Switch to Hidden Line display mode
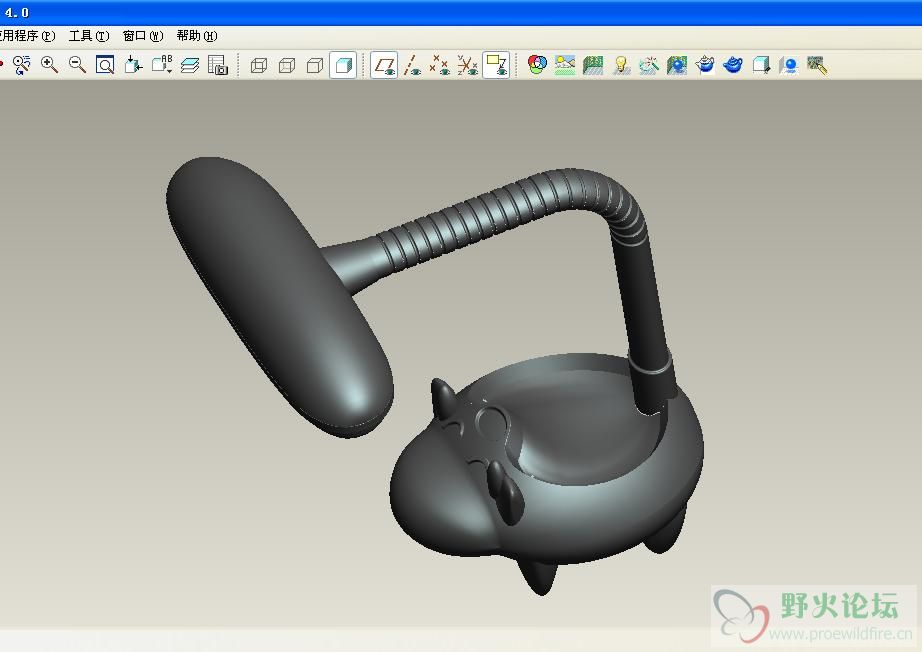The image size is (922, 652). (x=287, y=65)
